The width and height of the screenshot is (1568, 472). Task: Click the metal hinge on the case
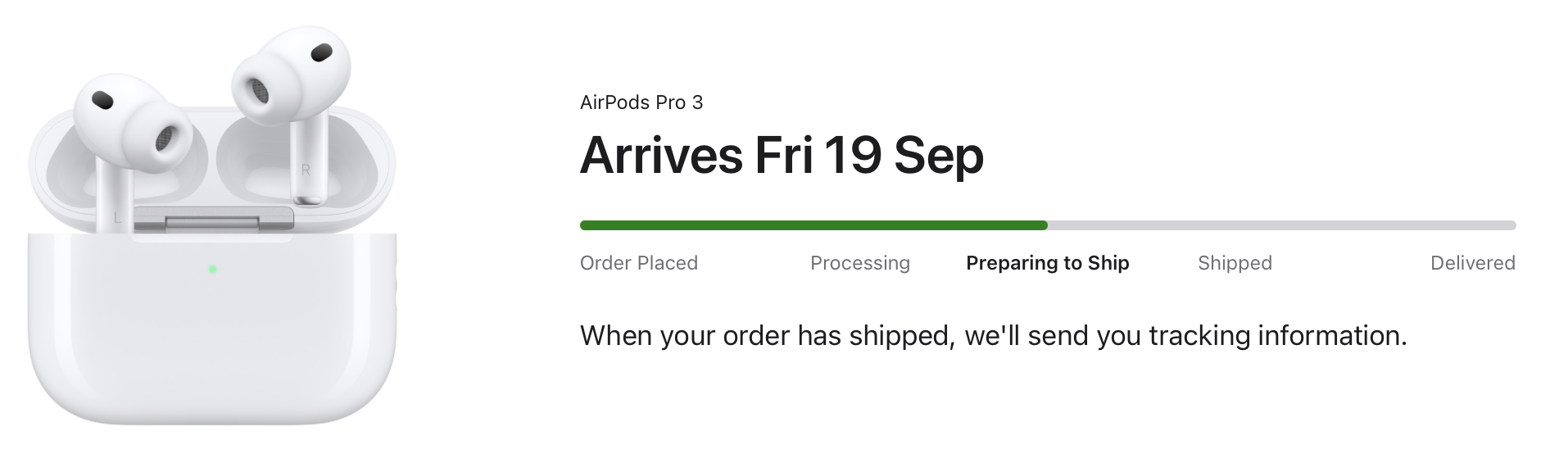213,220
